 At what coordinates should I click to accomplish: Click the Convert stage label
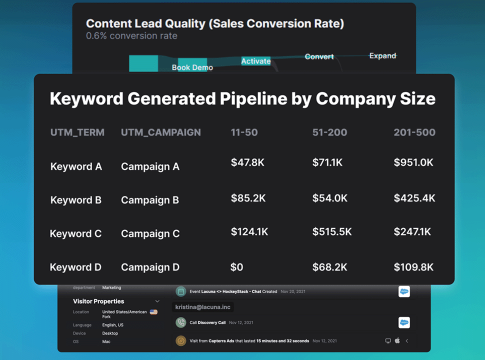point(319,57)
